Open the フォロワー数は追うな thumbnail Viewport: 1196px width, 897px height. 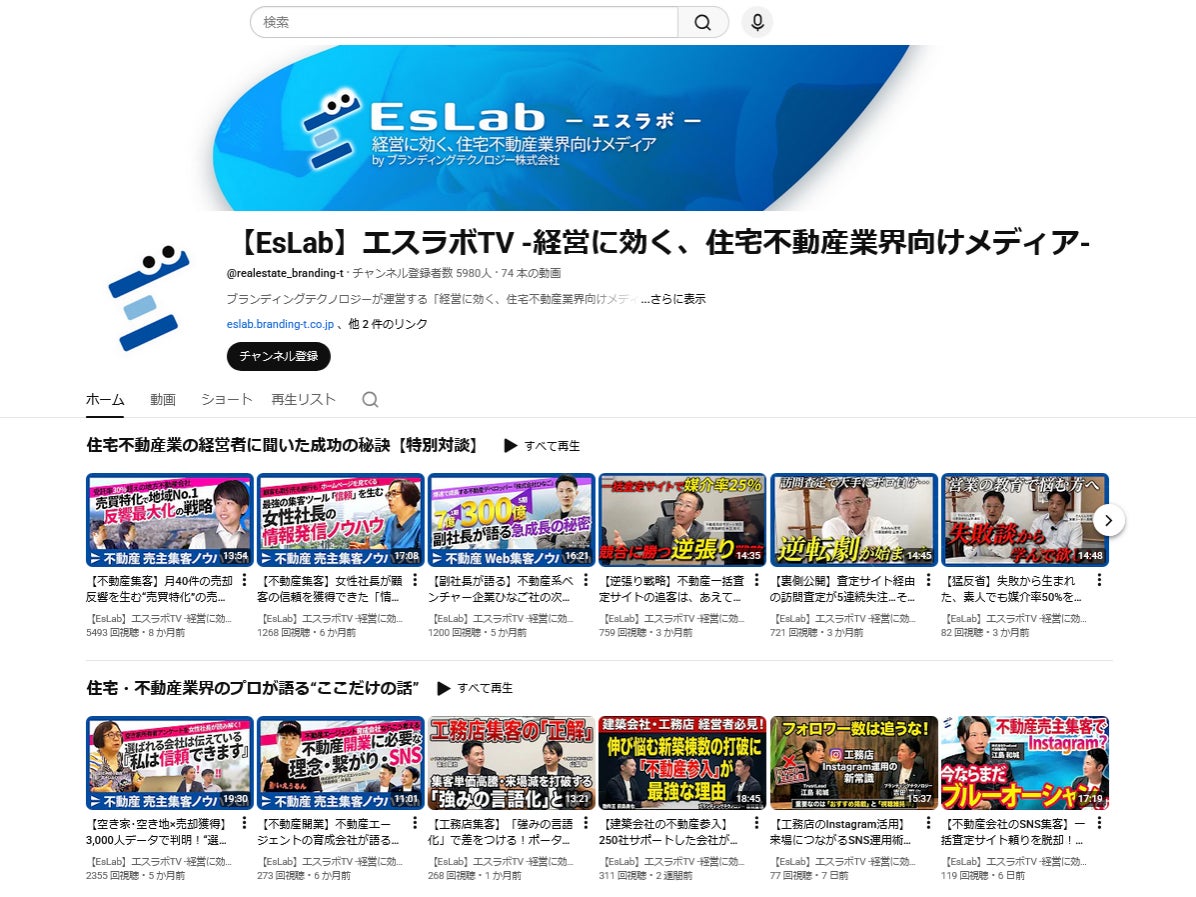(x=854, y=763)
